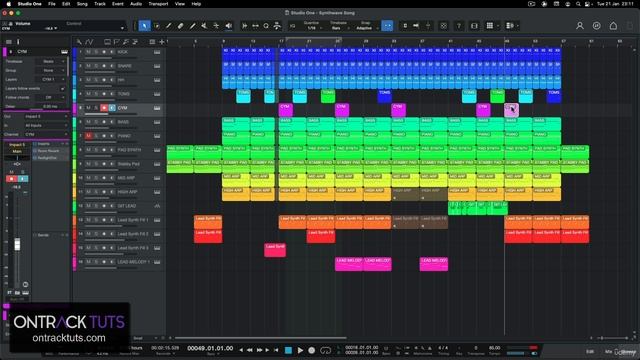The height and width of the screenshot is (360, 640).
Task: Toggle the loop button in transport
Action: tap(325, 350)
